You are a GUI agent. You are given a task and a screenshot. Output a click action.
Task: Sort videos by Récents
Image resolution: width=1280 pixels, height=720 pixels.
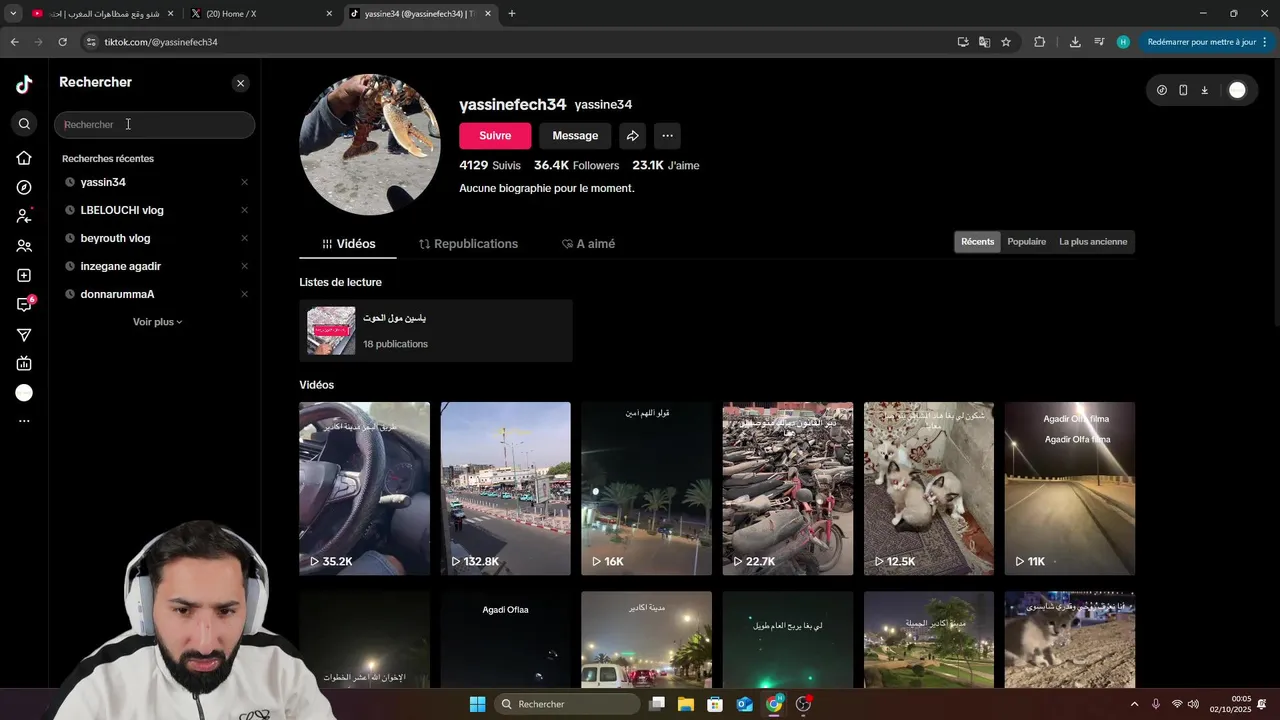click(x=977, y=242)
